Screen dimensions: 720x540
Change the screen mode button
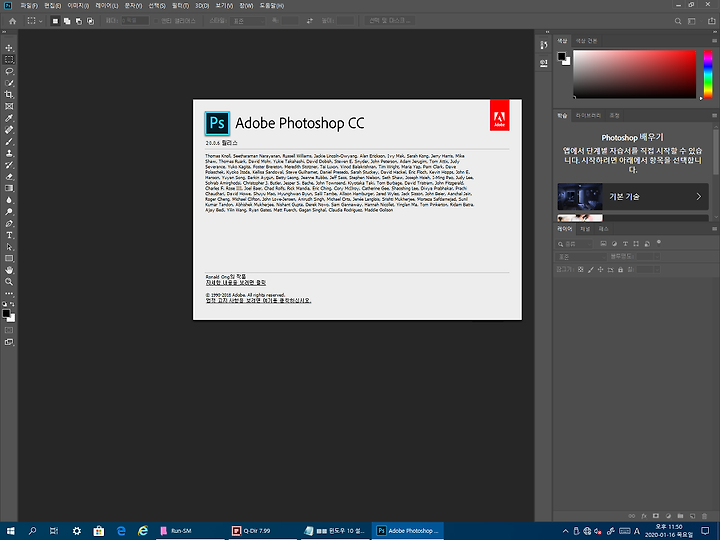(9, 342)
